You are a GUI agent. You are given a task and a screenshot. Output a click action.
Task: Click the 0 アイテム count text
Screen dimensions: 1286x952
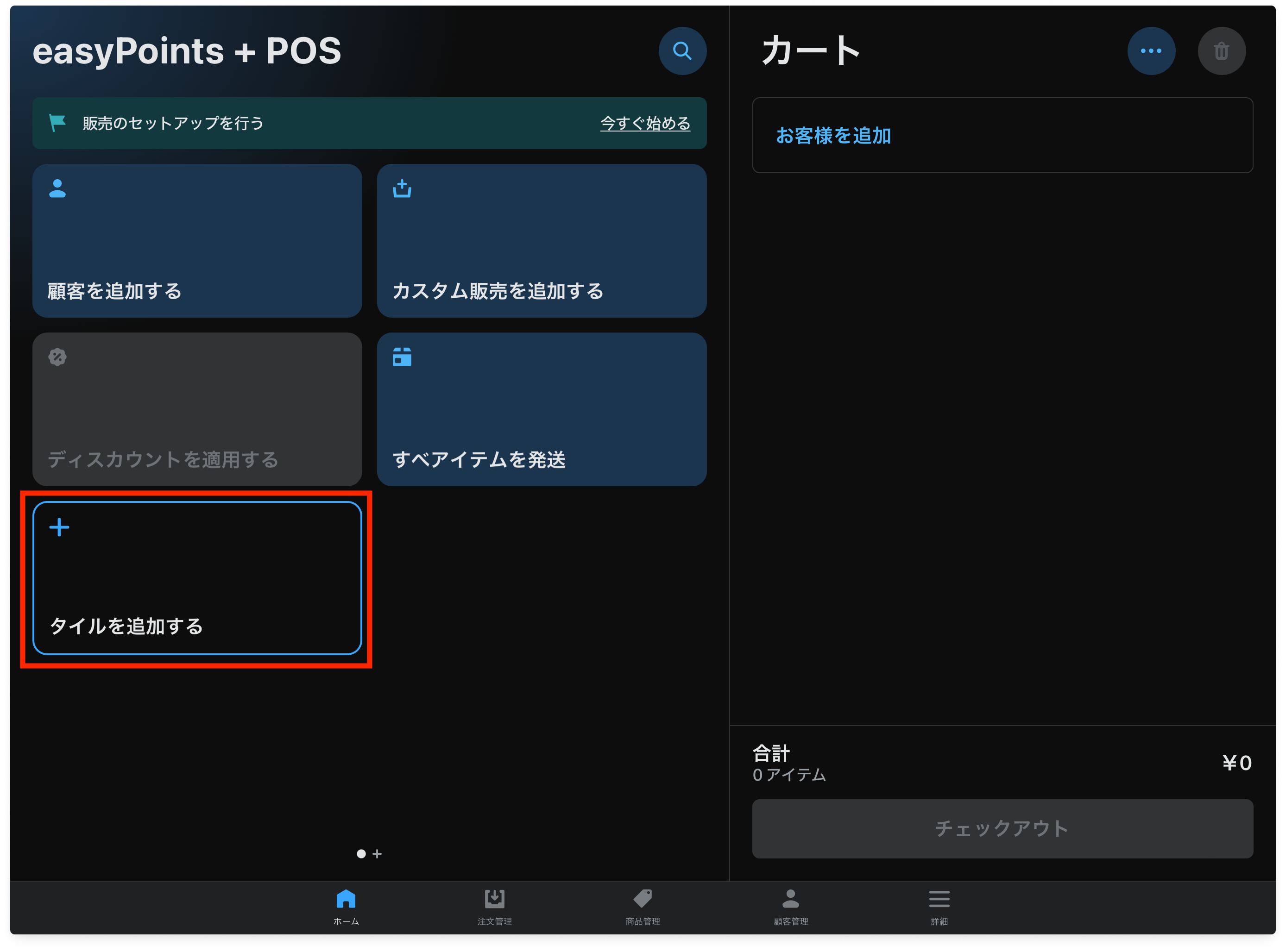[x=789, y=775]
